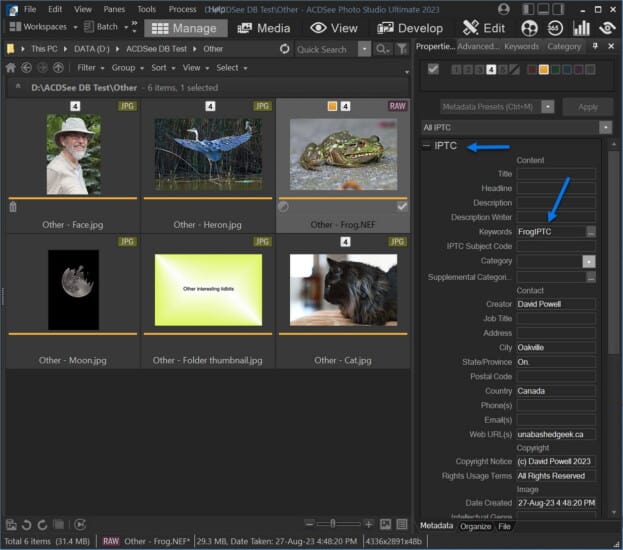Click the trash icon under Face.jpg

click(x=12, y=207)
